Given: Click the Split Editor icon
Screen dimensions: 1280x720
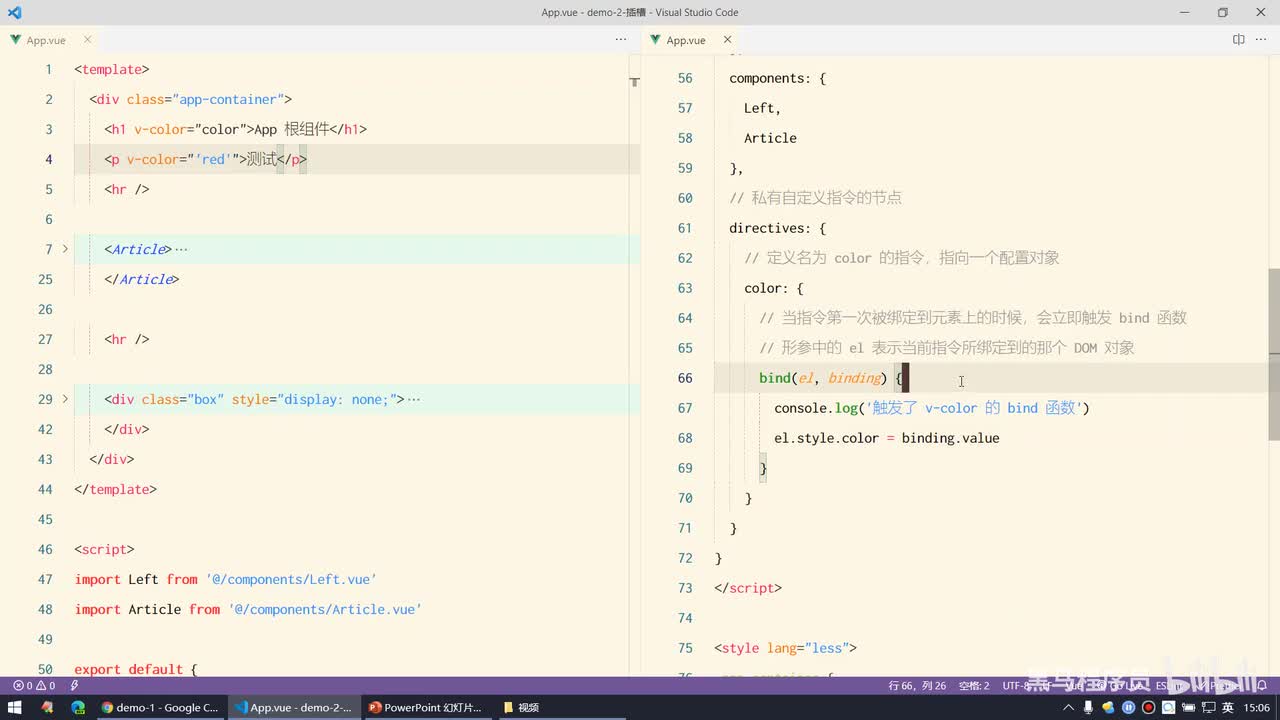Looking at the screenshot, I should tap(1238, 40).
